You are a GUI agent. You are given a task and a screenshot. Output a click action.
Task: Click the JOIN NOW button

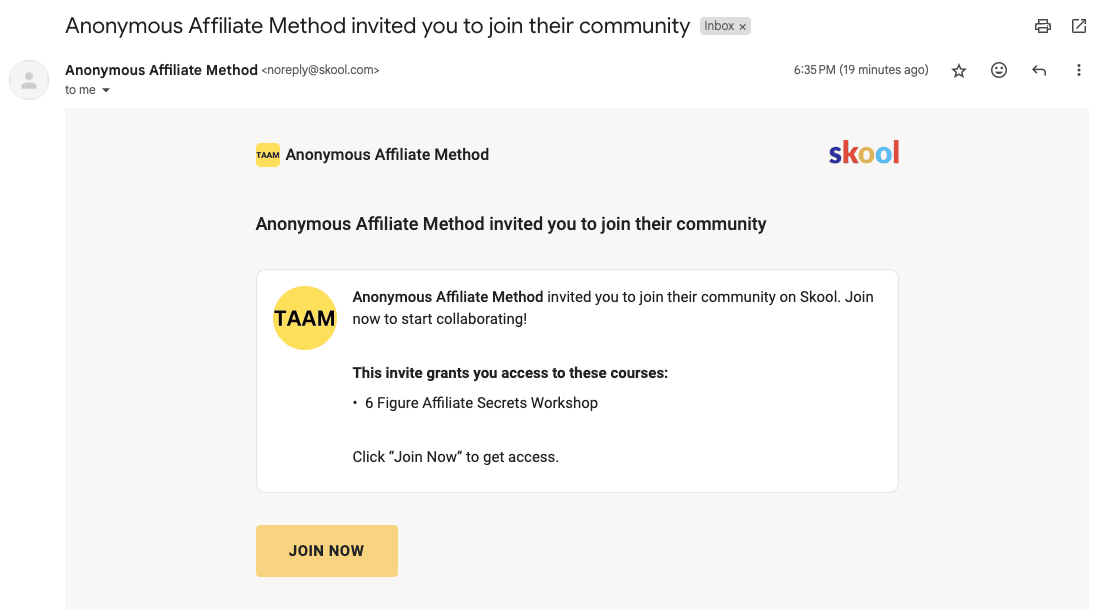(327, 551)
